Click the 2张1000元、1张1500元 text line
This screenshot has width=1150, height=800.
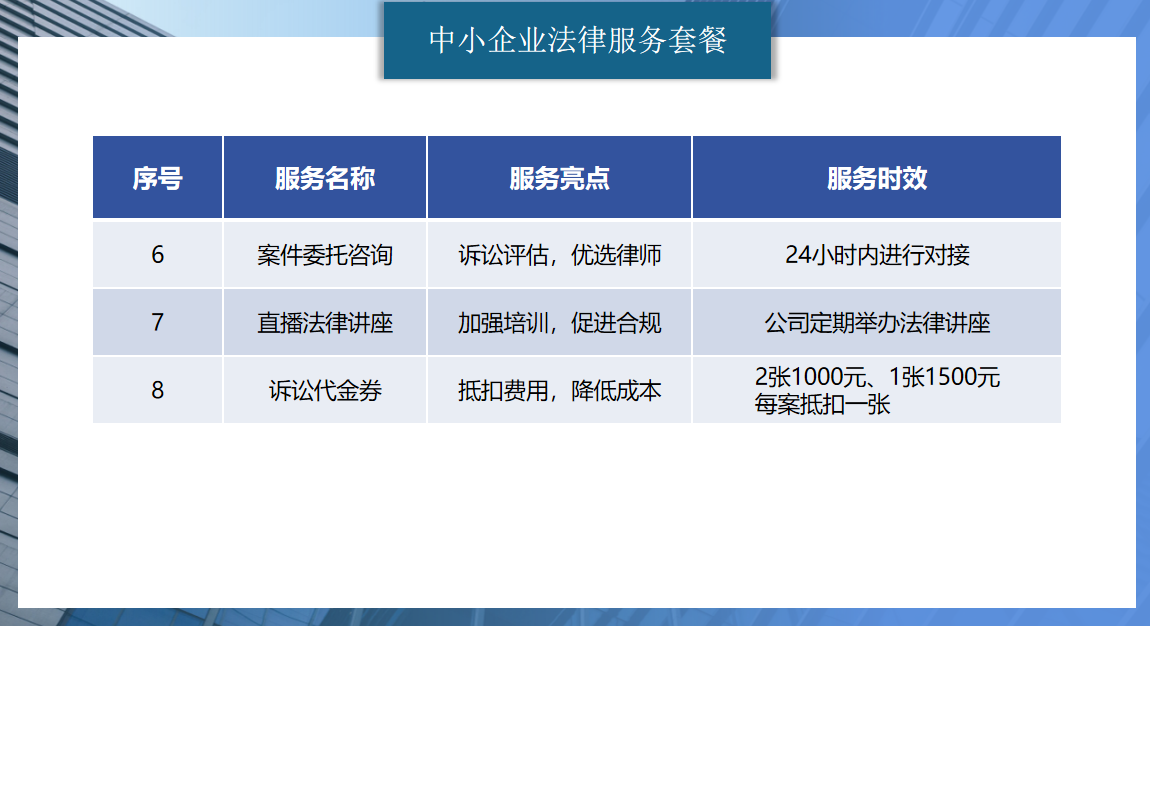(876, 378)
